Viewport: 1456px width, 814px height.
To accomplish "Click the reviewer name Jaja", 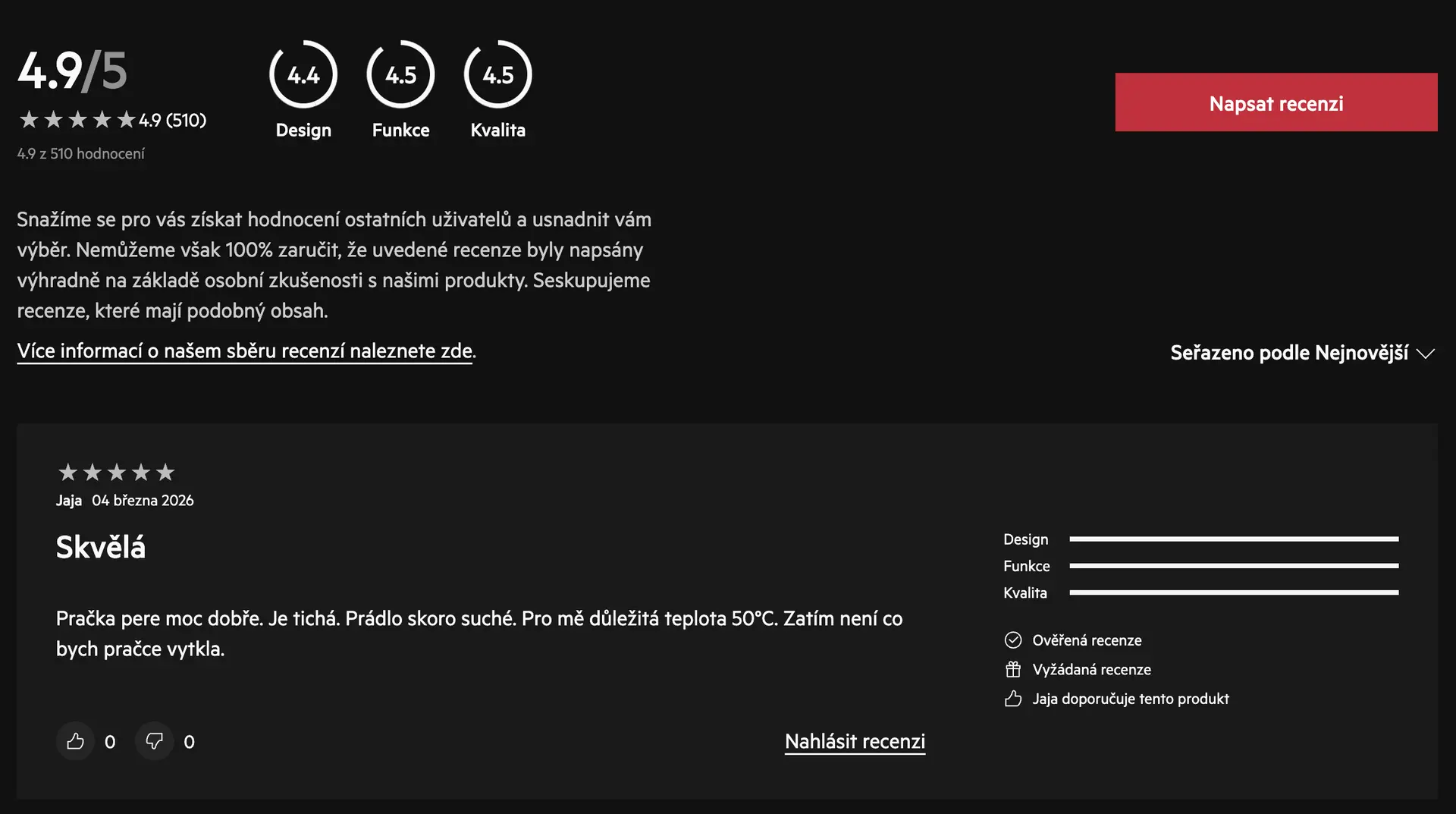I will coord(68,501).
